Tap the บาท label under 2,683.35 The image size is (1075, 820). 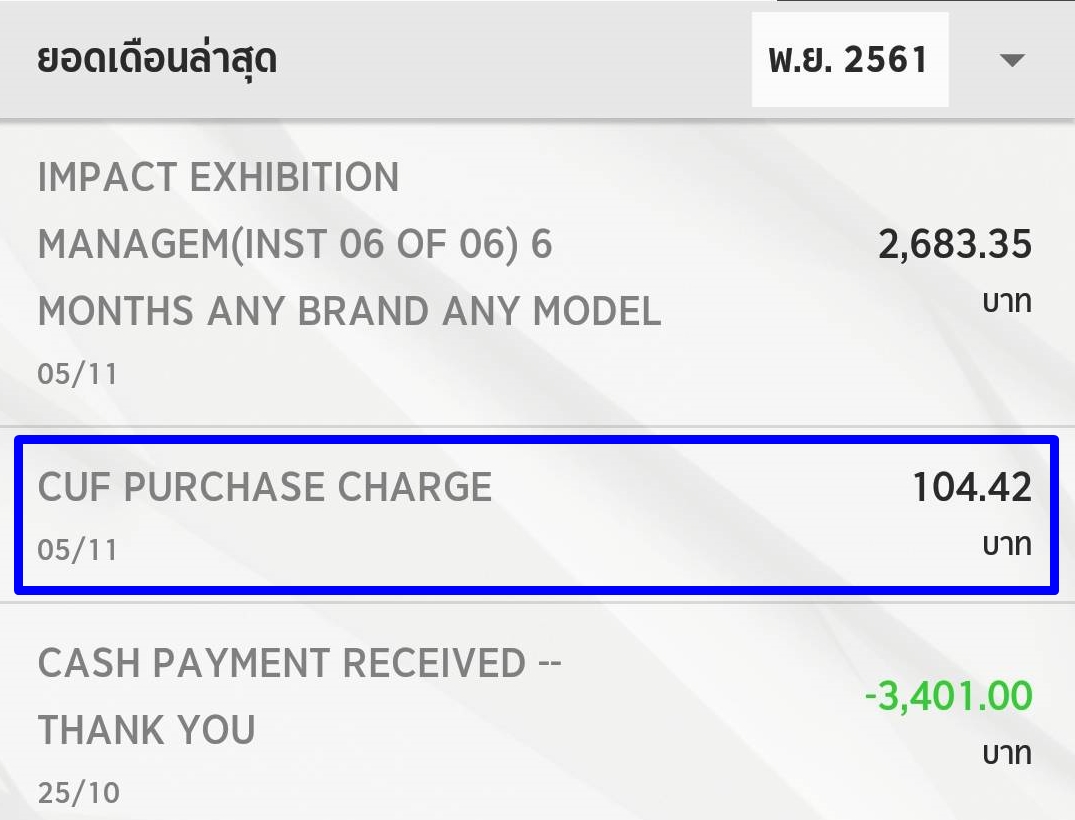coord(1005,301)
